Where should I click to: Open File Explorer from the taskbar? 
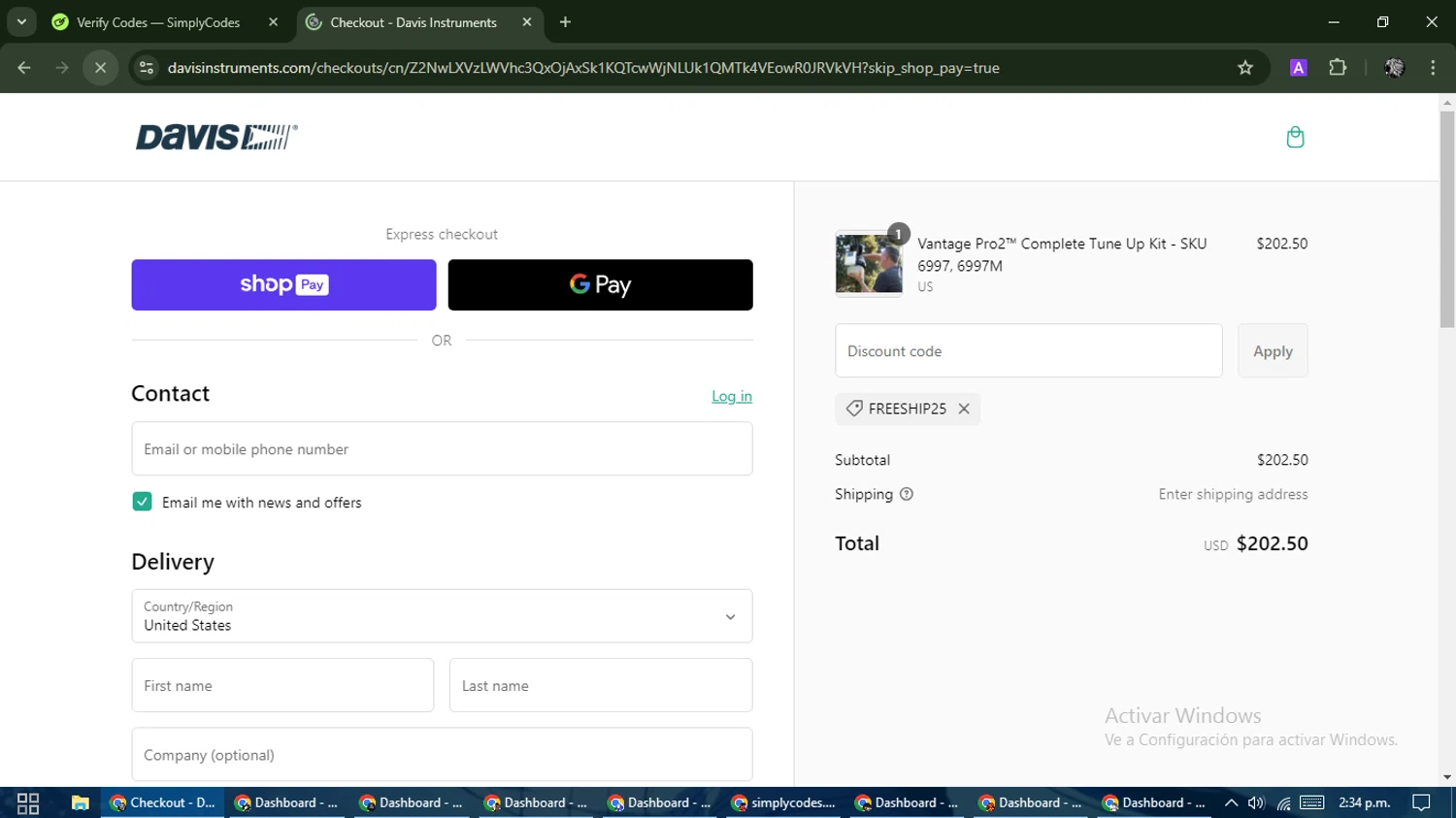click(81, 802)
